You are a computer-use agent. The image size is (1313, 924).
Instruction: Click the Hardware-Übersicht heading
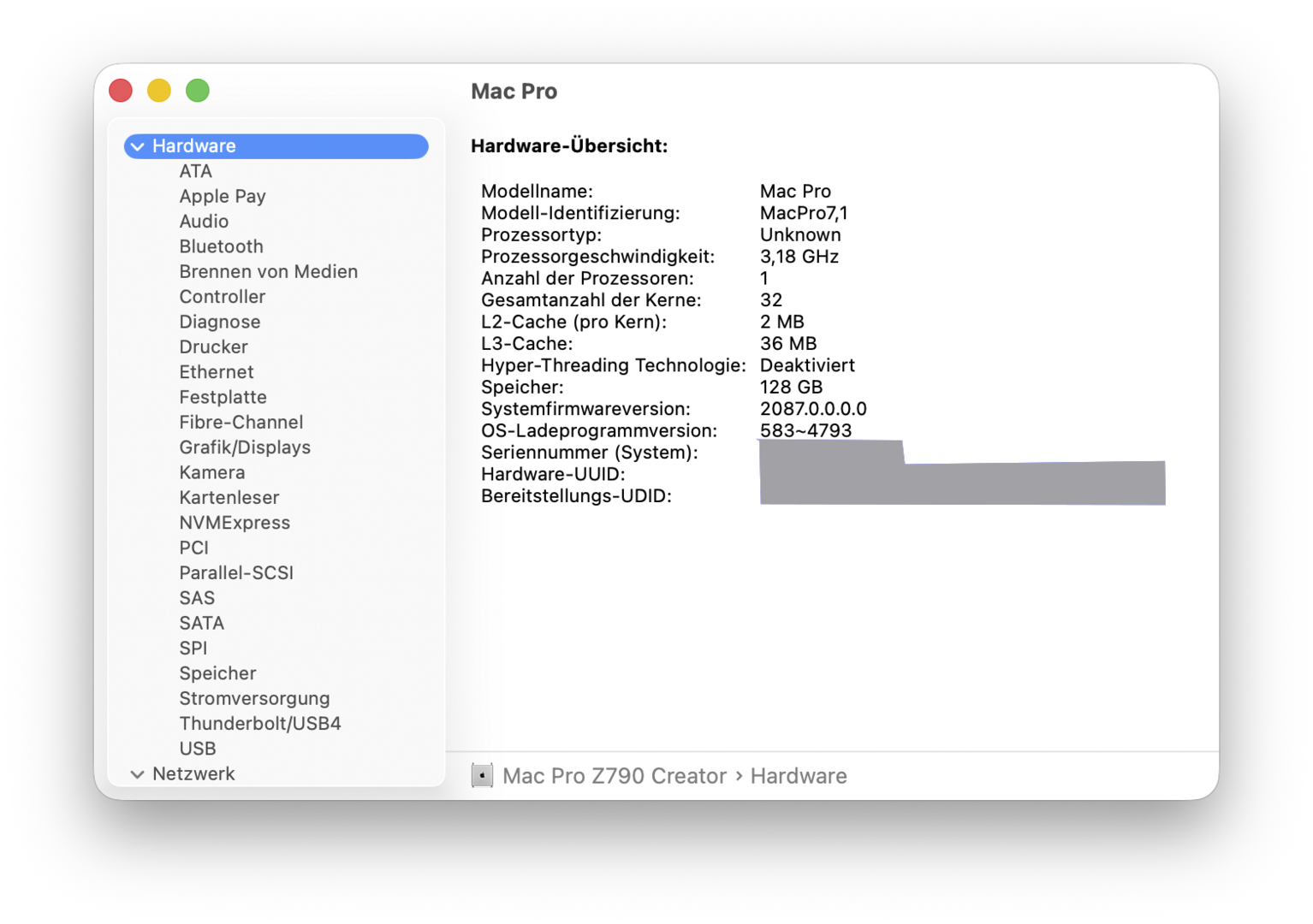569,146
